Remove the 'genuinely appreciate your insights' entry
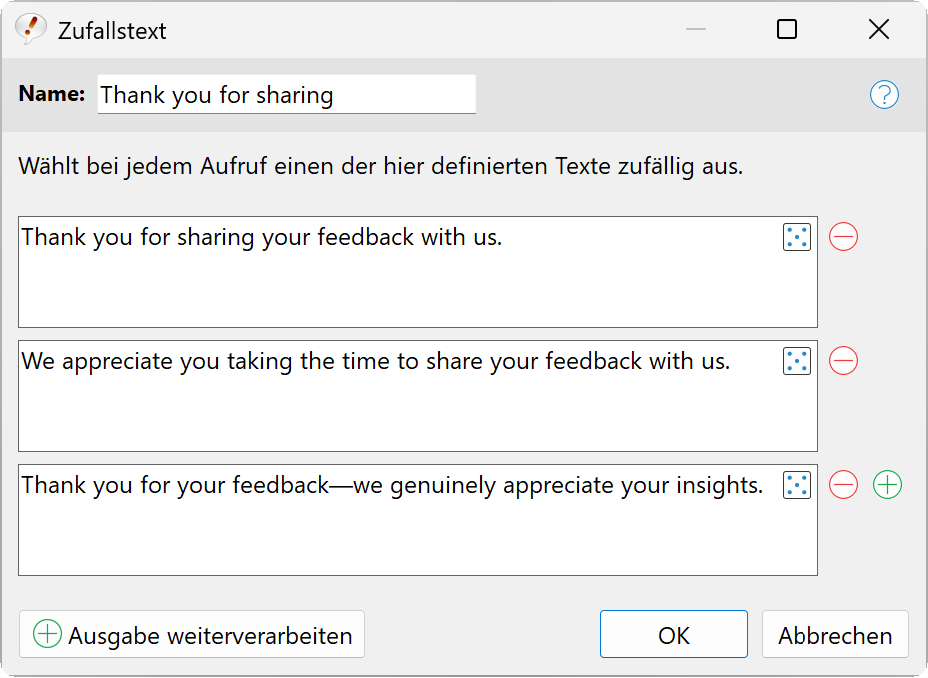 click(x=843, y=485)
